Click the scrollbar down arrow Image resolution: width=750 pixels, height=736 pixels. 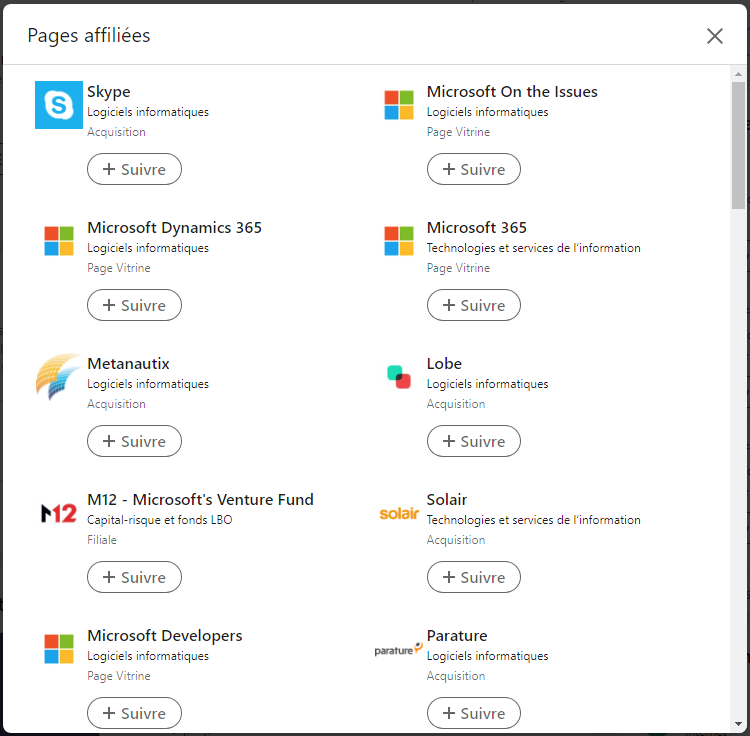coord(738,725)
